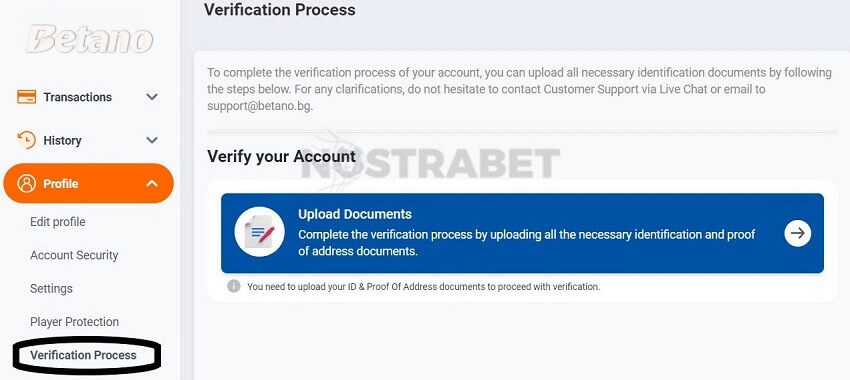This screenshot has height=380, width=850.
Task: Open Edit profile
Action: (57, 222)
